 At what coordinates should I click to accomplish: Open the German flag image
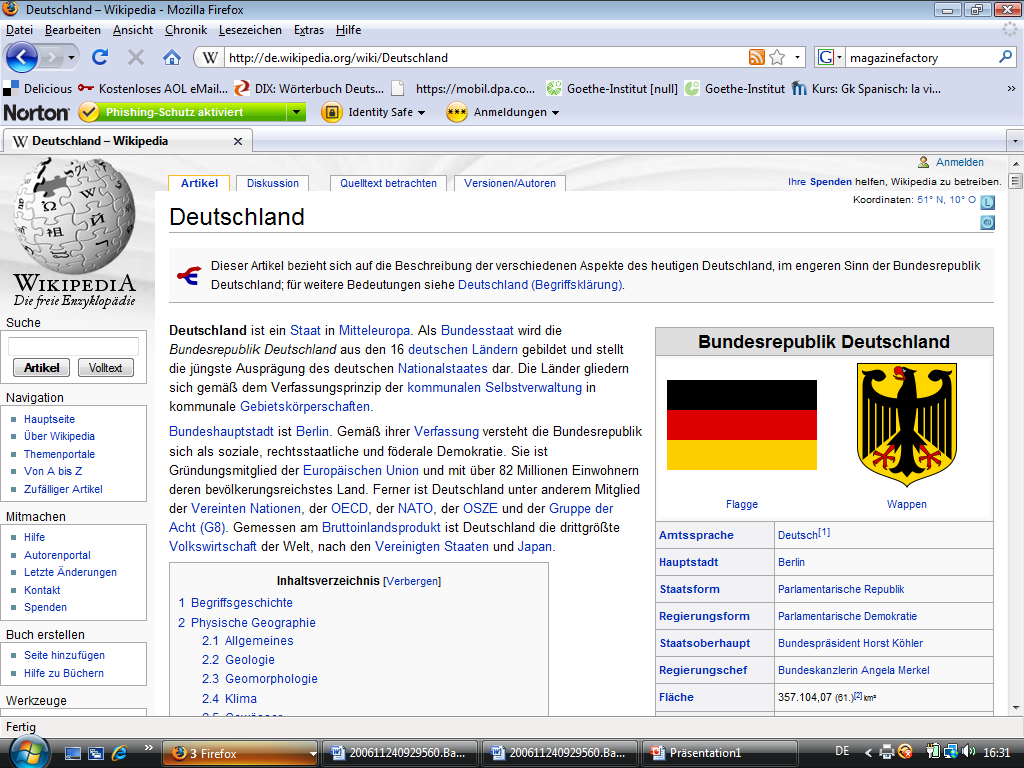[742, 424]
